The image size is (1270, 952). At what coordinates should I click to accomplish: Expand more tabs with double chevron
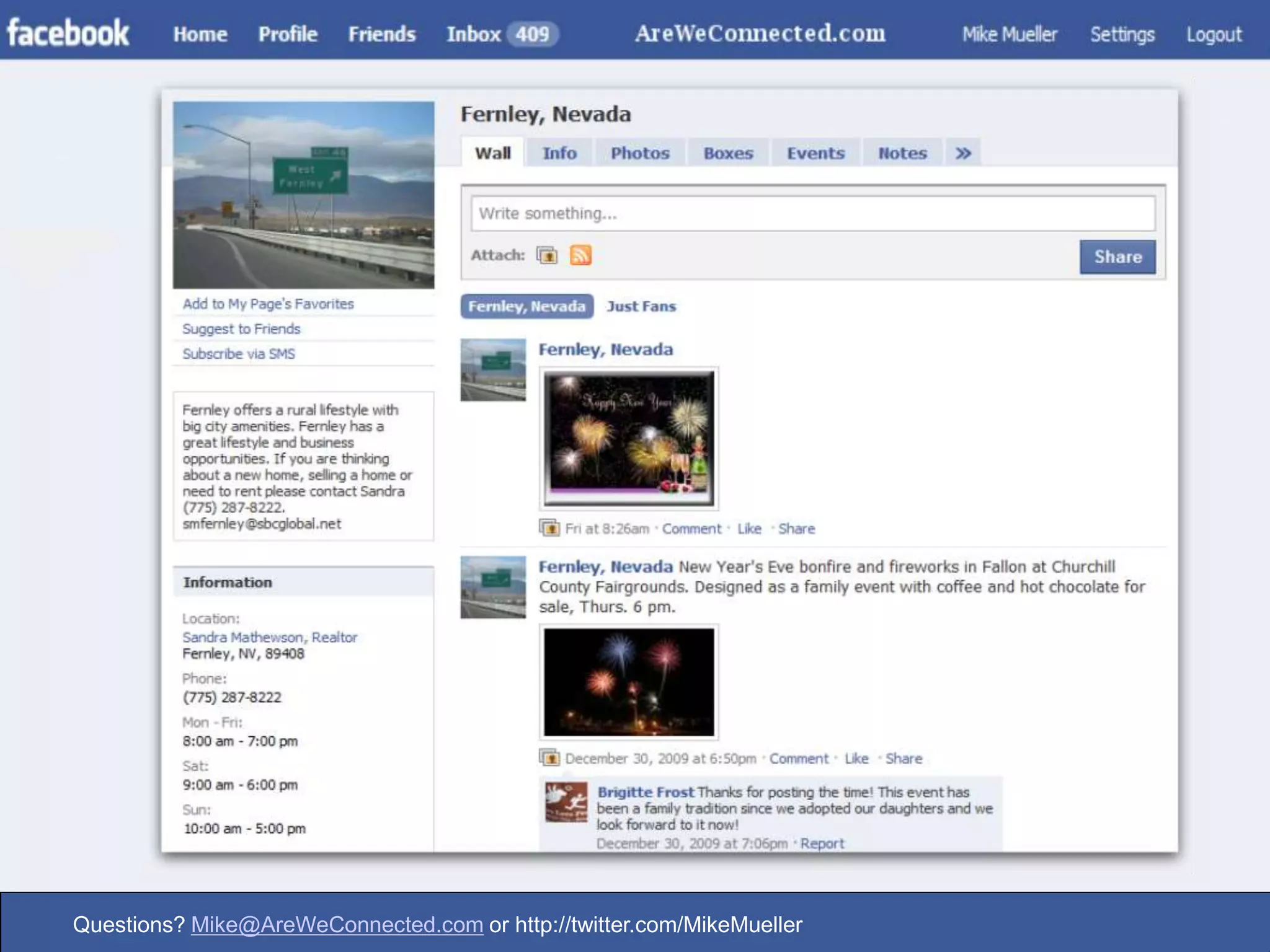[963, 153]
